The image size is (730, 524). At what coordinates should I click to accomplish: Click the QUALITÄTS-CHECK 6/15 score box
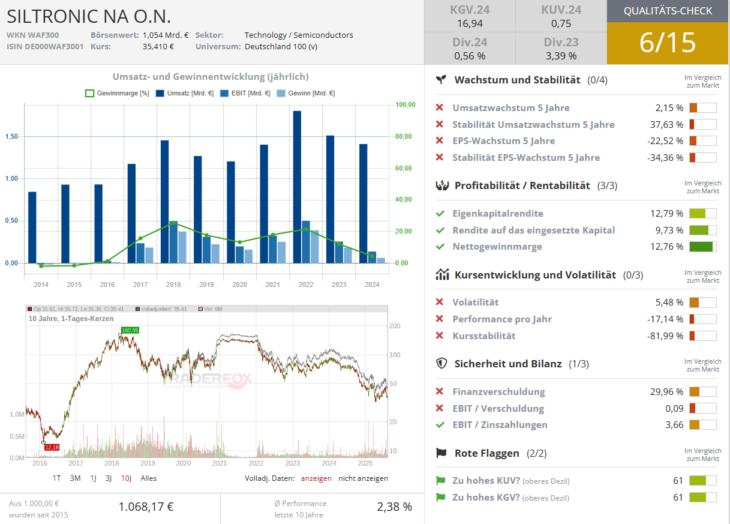(668, 32)
